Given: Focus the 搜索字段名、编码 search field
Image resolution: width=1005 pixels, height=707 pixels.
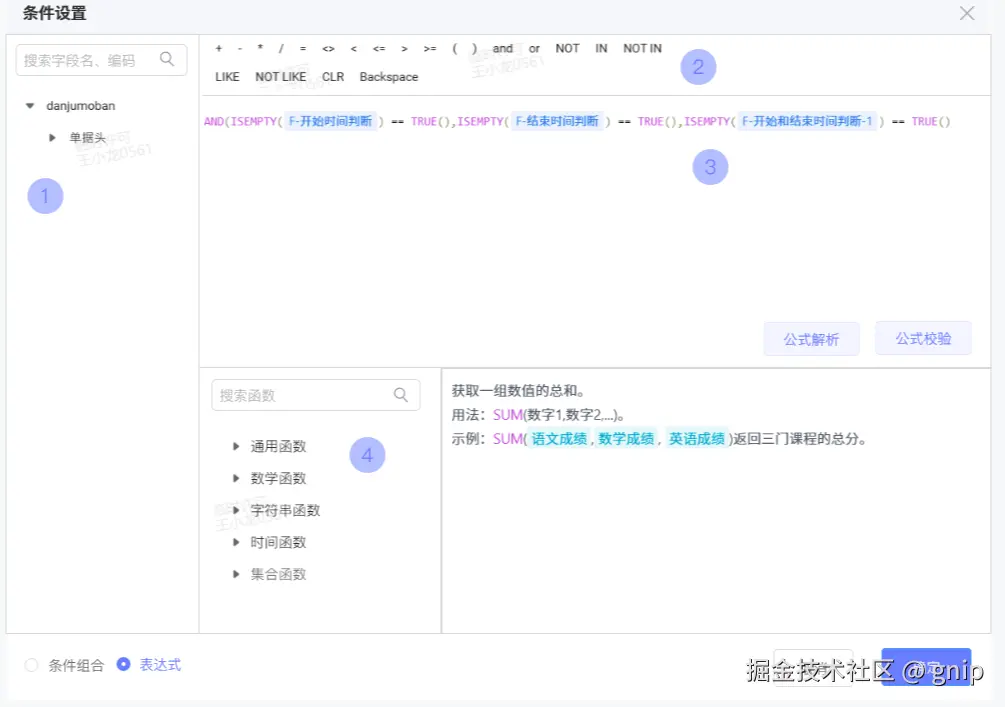Looking at the screenshot, I should (101, 60).
